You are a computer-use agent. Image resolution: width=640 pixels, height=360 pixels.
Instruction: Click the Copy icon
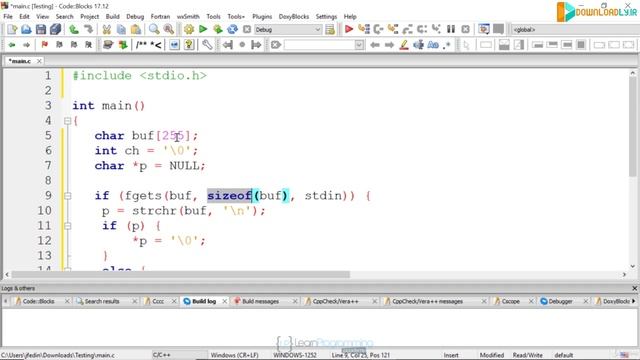pyautogui.click(x=121, y=29)
